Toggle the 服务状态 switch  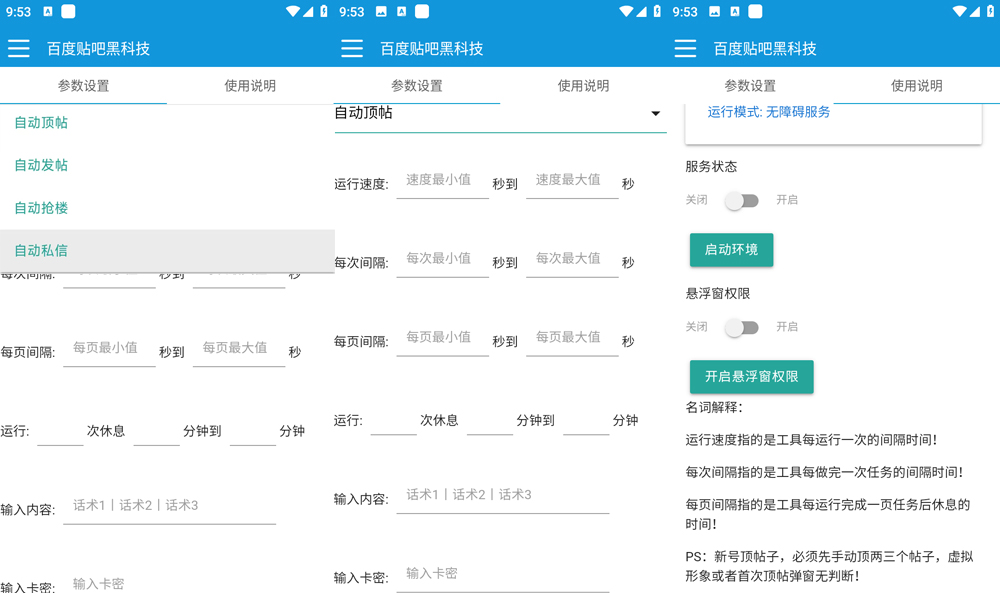742,200
